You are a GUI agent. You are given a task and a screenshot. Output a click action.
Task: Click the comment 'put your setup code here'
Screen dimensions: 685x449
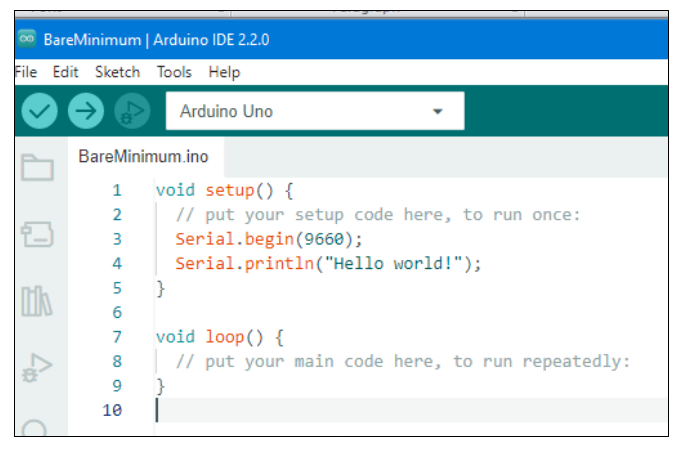(378, 214)
